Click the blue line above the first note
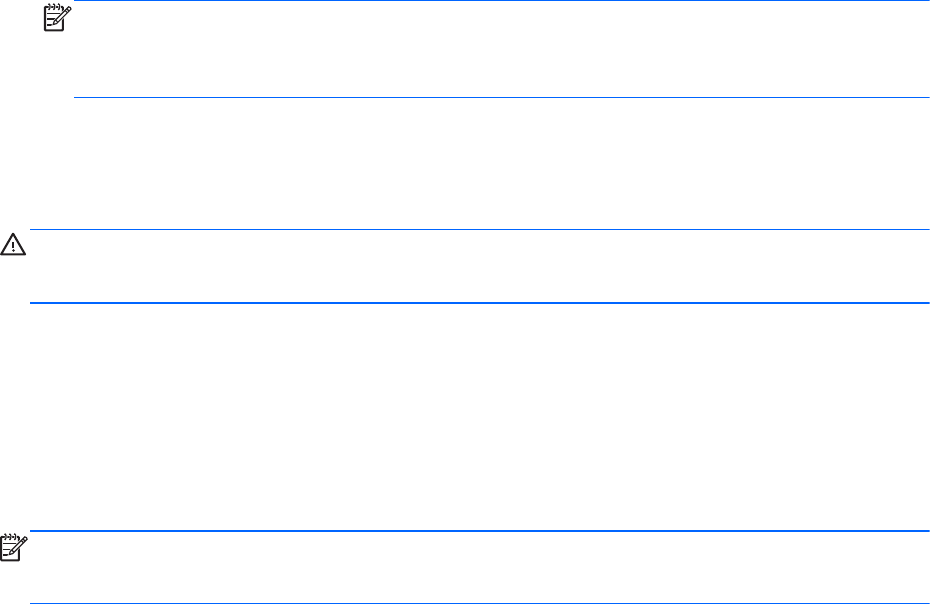Screen dimensions: 930x604 tap(500, 1)
